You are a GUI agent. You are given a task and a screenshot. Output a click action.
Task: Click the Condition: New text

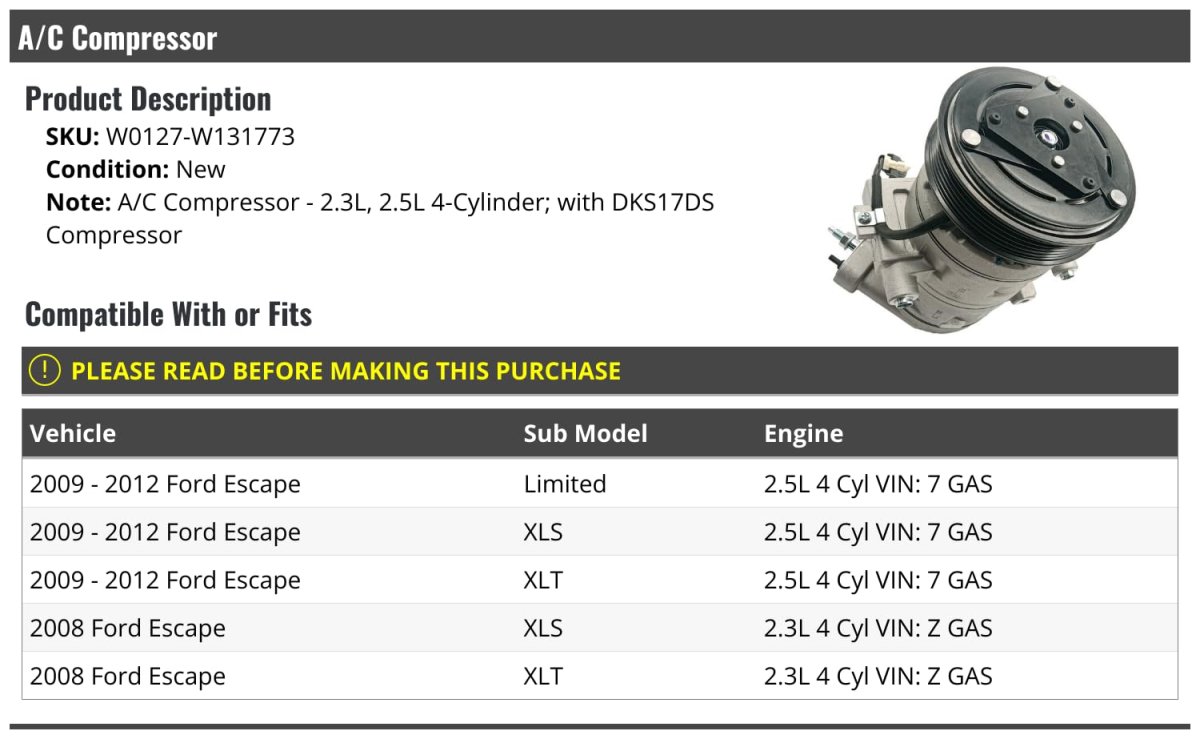pyautogui.click(x=136, y=169)
